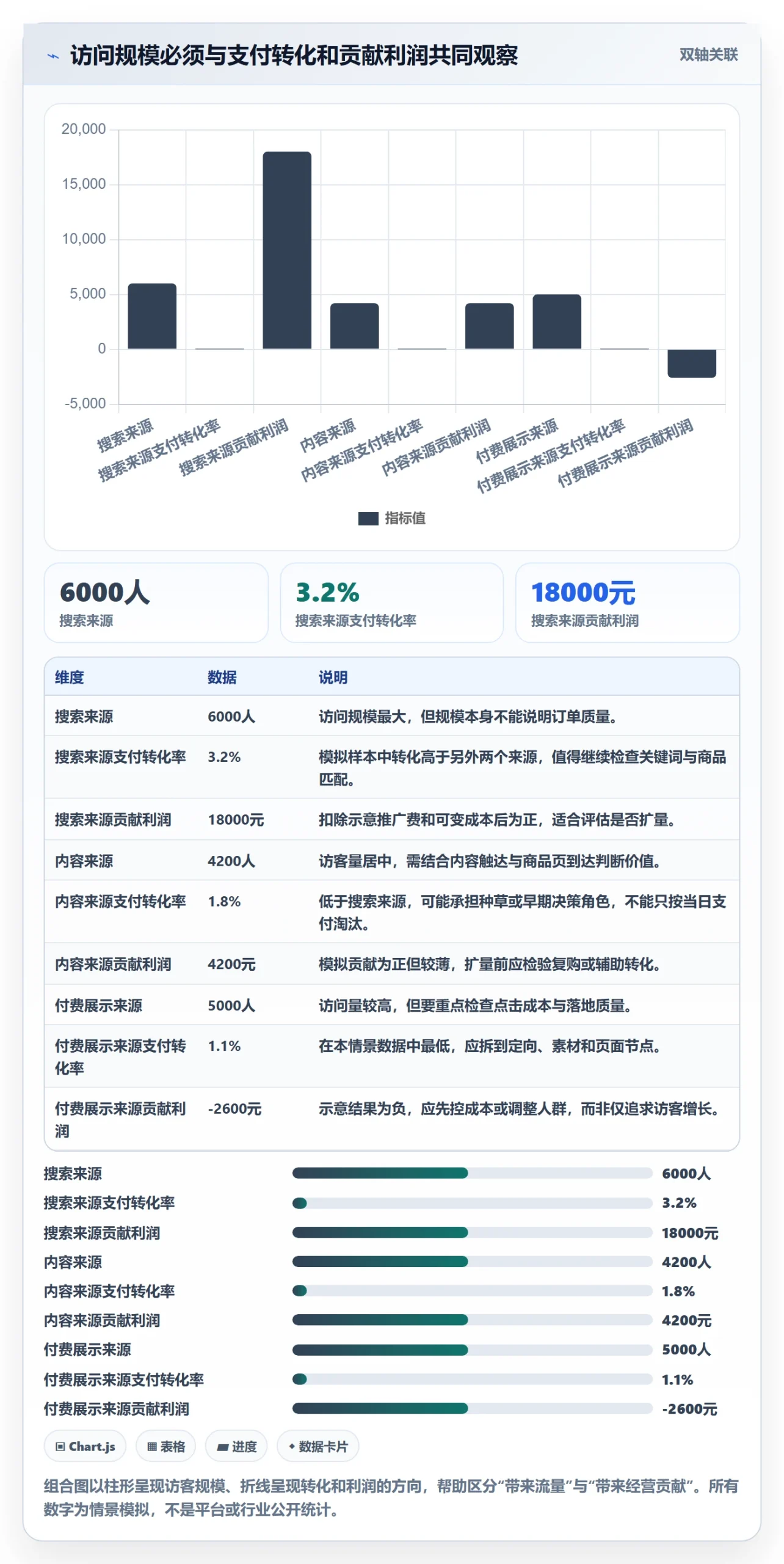Select the 搜索来源 bar in the chart
This screenshot has height=1564, width=784.
(152, 316)
